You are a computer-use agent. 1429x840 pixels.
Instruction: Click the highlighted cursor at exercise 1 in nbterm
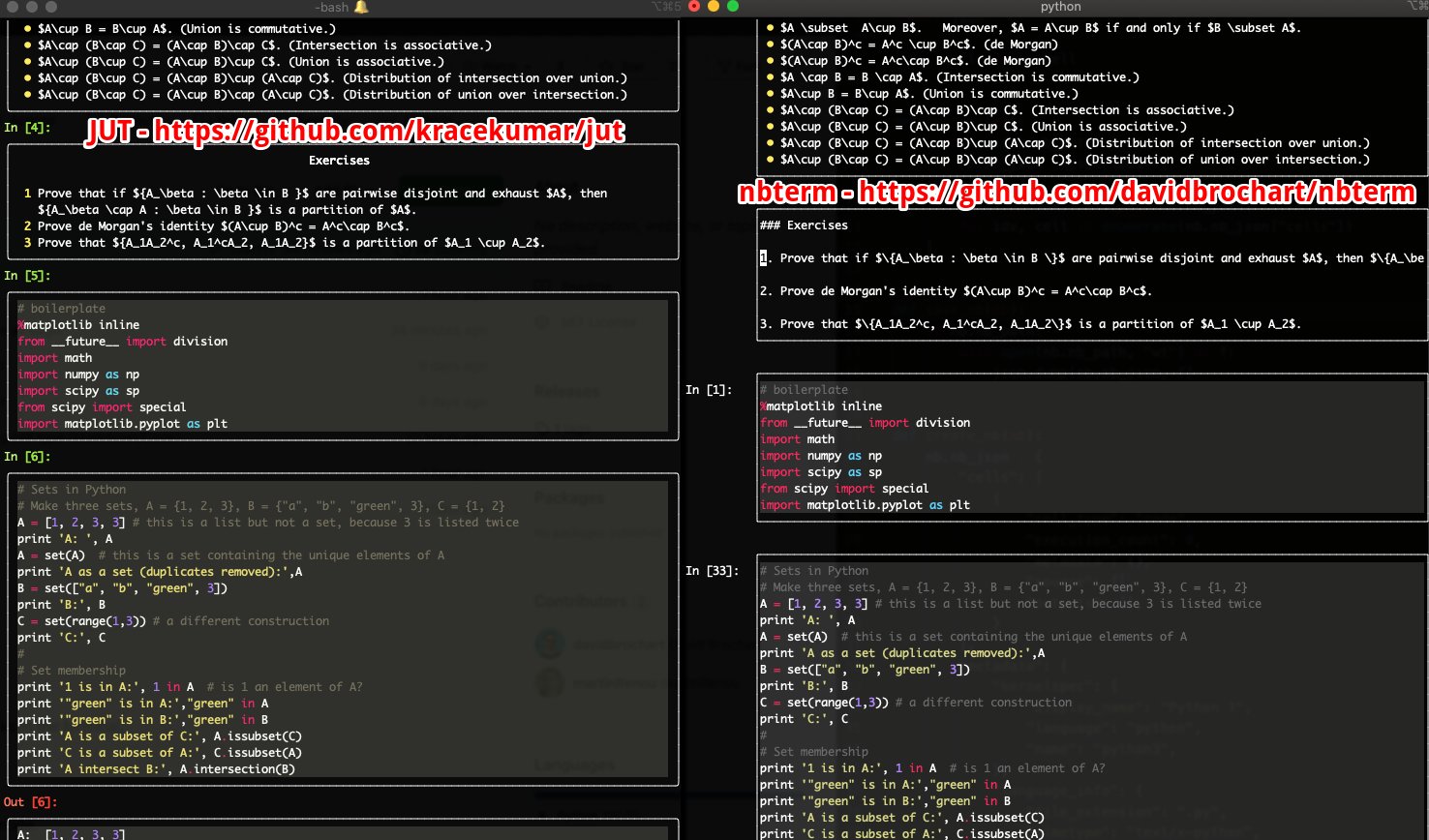pyautogui.click(x=764, y=257)
